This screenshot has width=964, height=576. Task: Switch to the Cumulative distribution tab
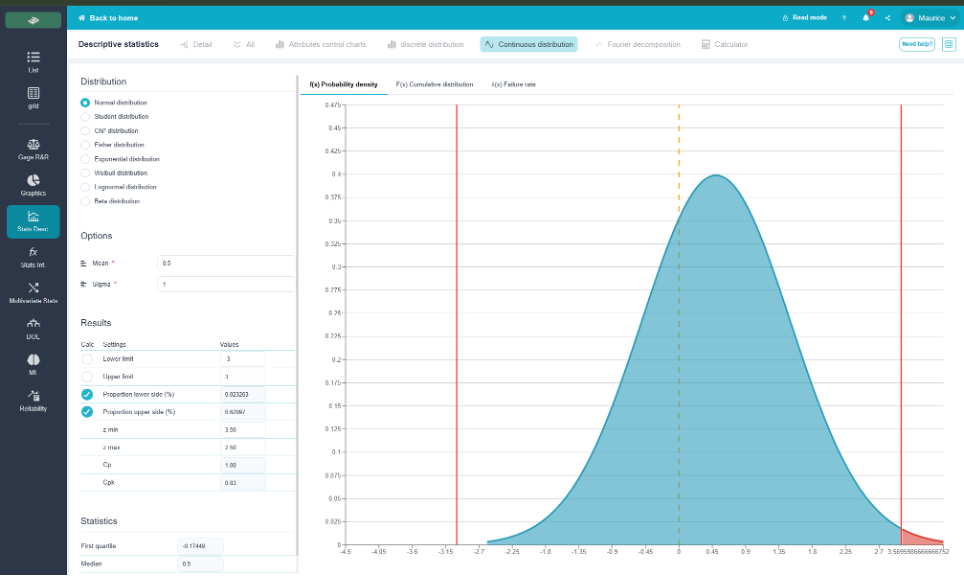point(434,85)
